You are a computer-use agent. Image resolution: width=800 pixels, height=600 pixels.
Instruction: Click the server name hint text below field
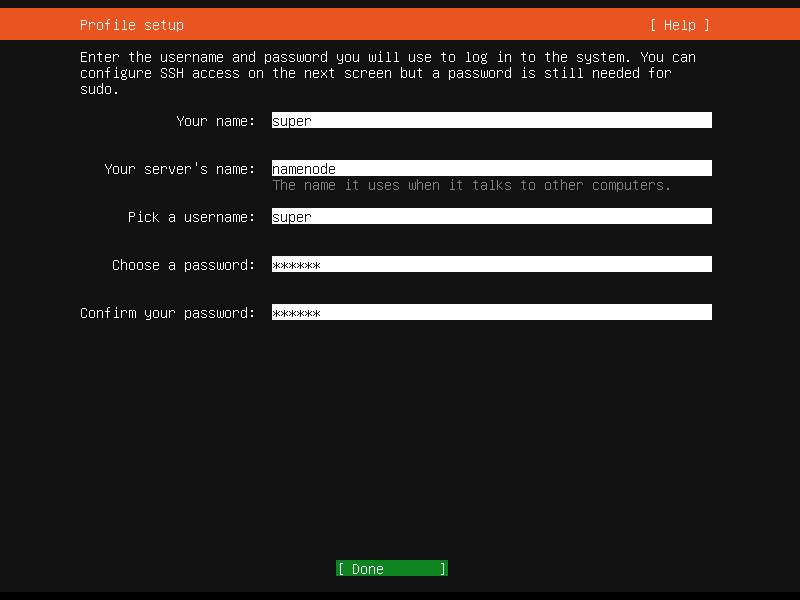pos(471,185)
